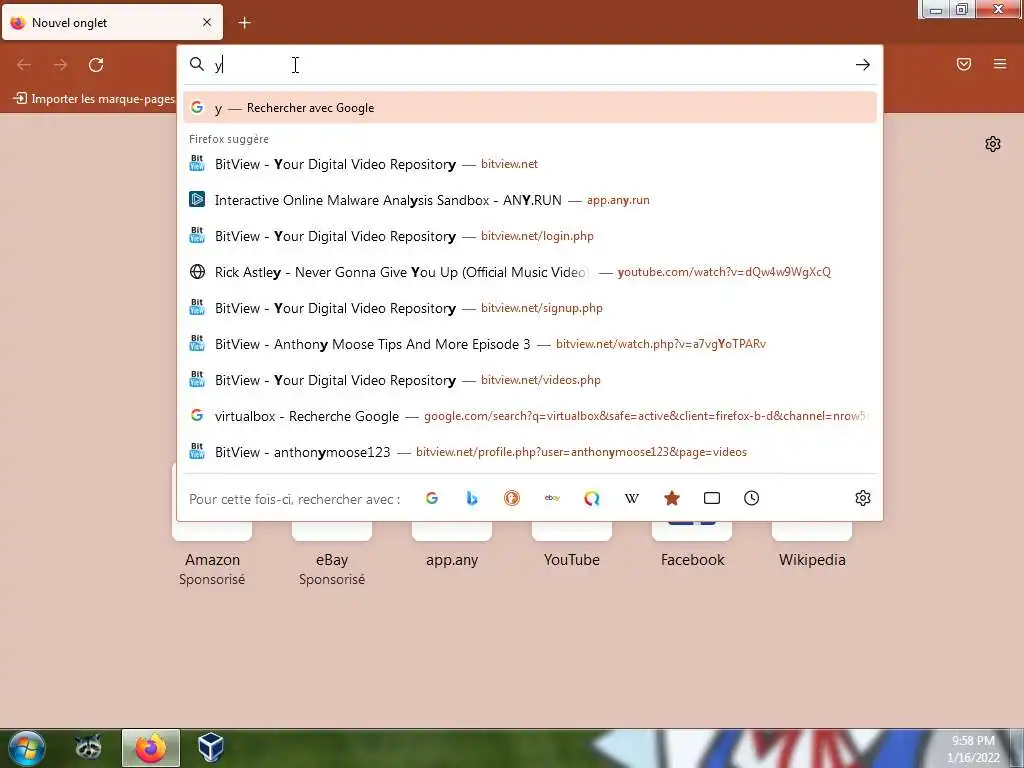This screenshot has height=768, width=1024.
Task: Select the Nouvel onglet tab
Action: (112, 22)
